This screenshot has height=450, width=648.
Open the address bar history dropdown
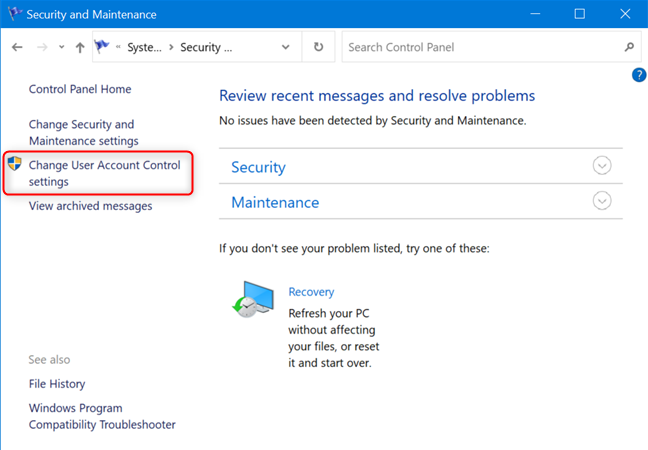tap(286, 47)
